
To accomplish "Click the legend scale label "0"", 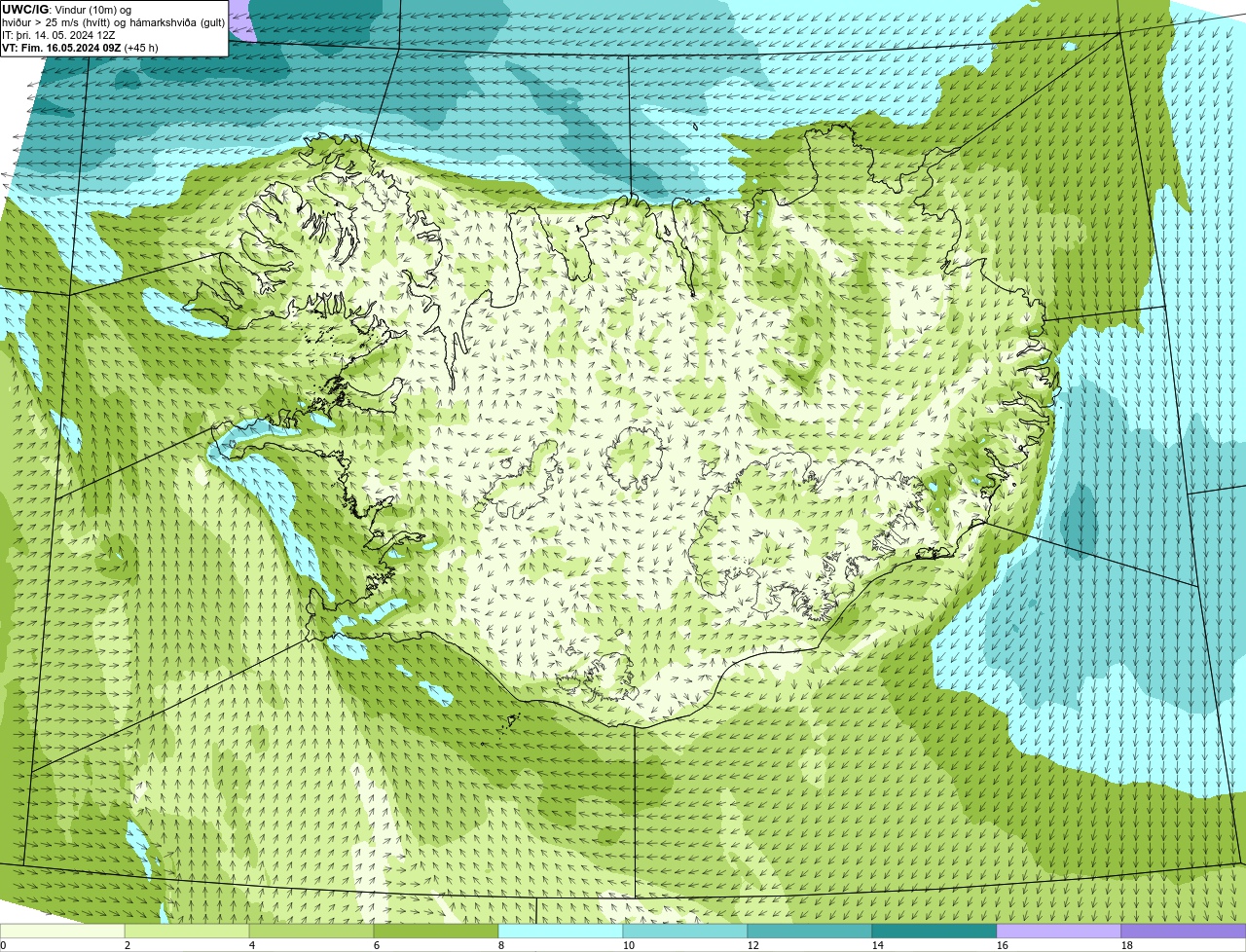I will [x=3, y=945].
